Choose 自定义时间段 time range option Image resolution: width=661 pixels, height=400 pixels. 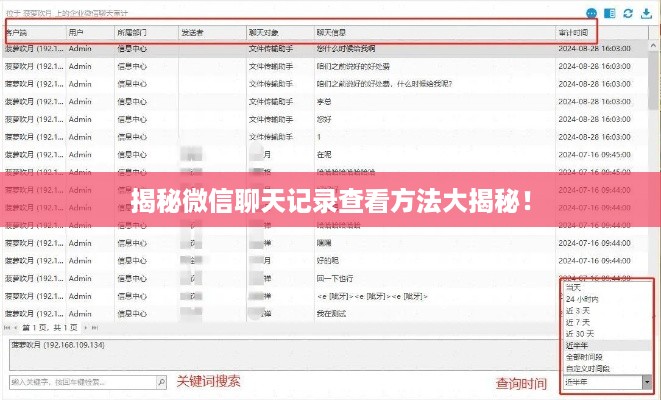pos(588,368)
